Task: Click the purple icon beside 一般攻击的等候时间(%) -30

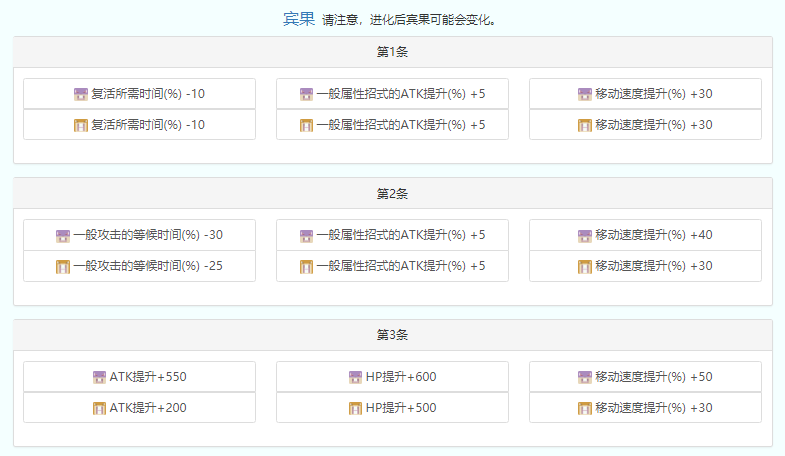Action: [x=63, y=236]
